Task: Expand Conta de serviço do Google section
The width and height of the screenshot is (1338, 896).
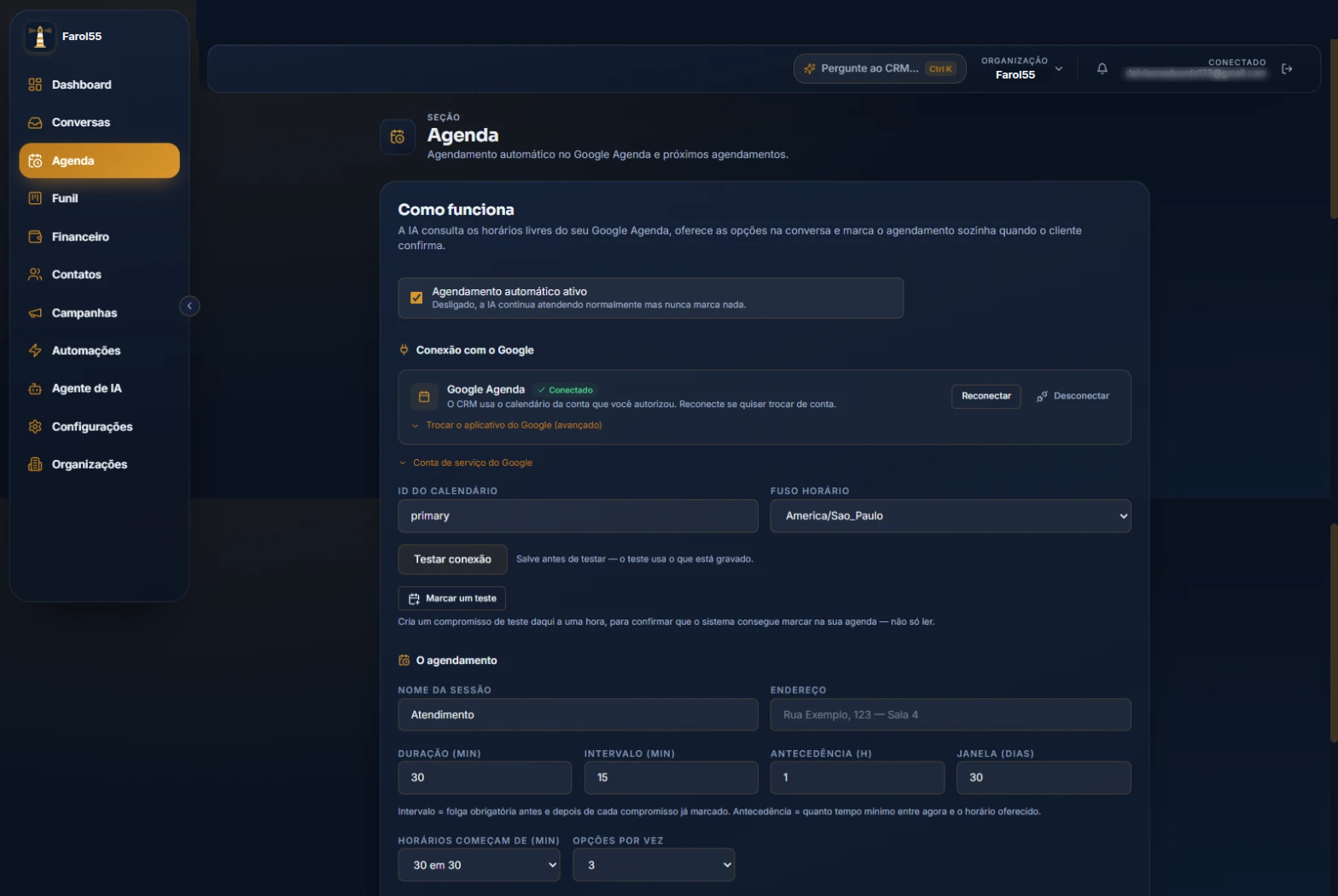Action: (x=466, y=463)
